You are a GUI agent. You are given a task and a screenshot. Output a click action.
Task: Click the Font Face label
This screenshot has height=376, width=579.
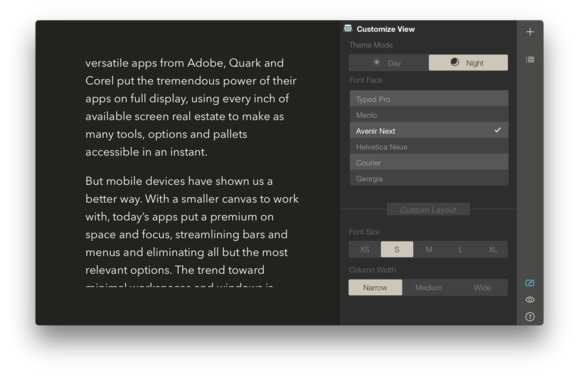click(x=366, y=80)
